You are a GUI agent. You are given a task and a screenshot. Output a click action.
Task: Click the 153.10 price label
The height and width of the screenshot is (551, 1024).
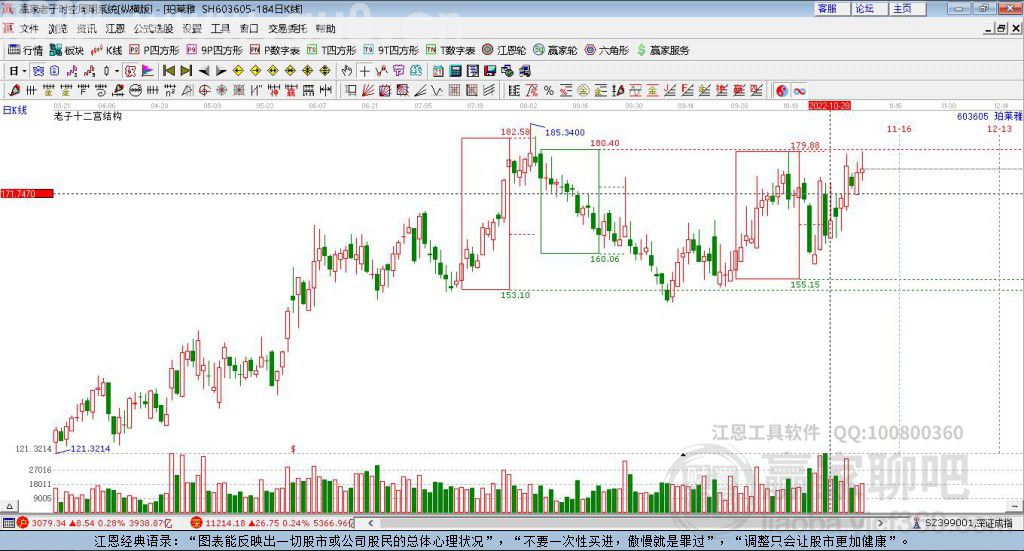tap(515, 295)
